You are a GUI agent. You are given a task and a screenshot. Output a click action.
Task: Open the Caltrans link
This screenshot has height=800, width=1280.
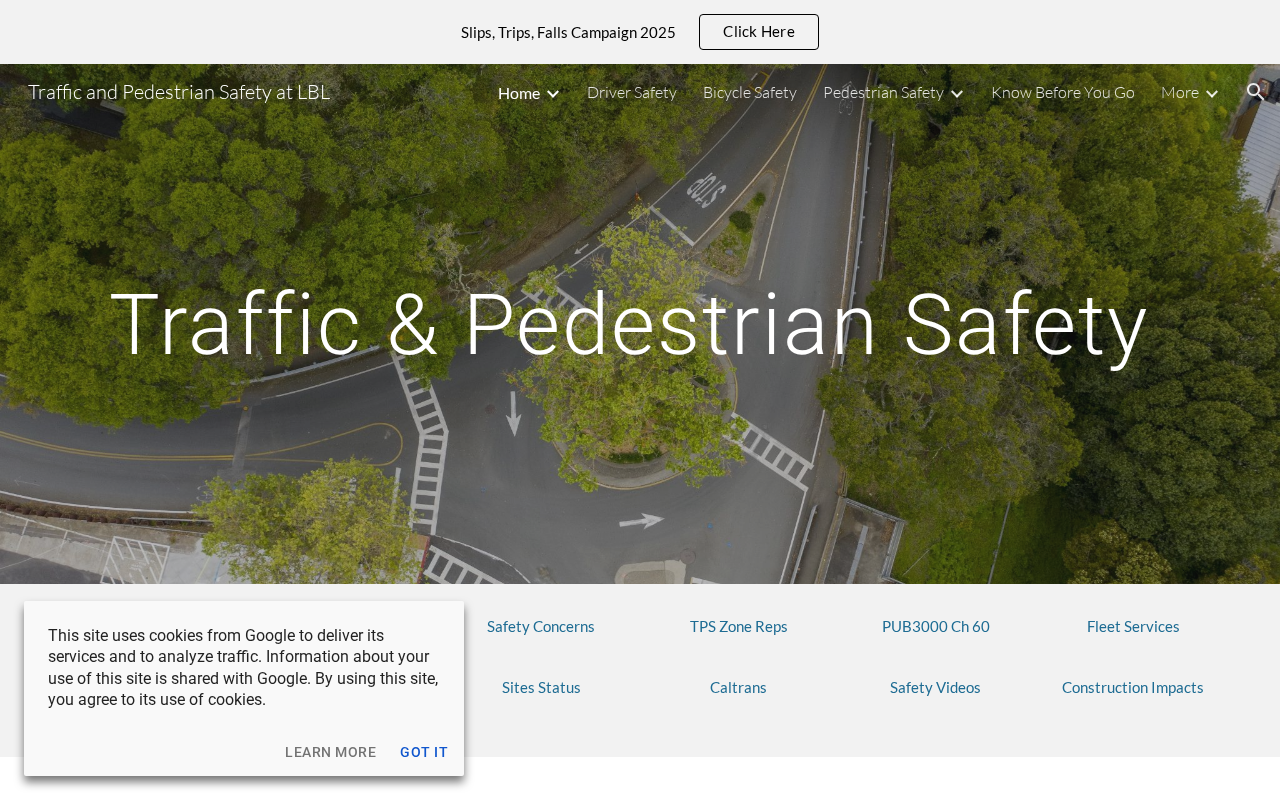pyautogui.click(x=738, y=688)
